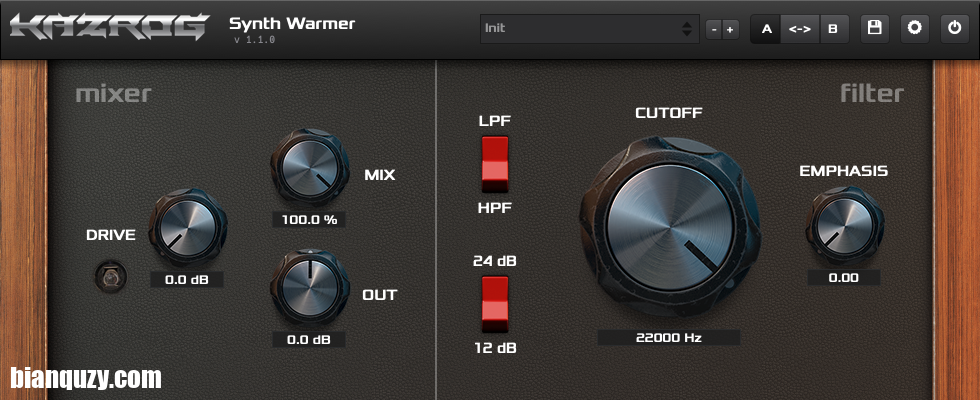980x400 pixels.
Task: Click the CUTOFF label
Action: (669, 113)
